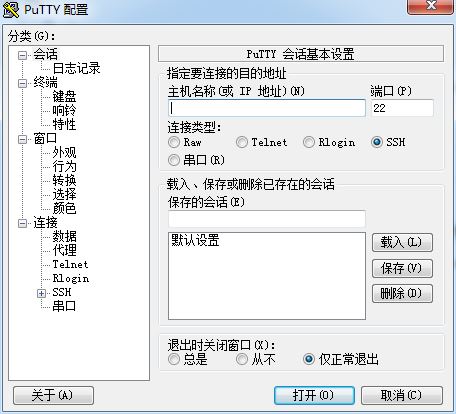Click the 打开 (O) button

tap(314, 396)
